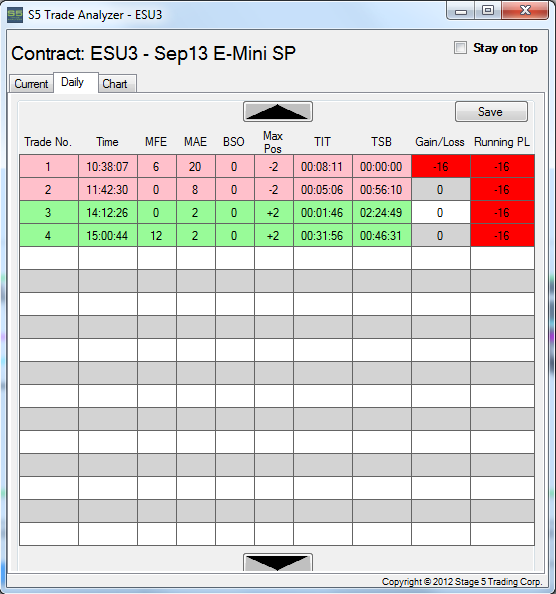Click TIT value 00:01:46
The width and height of the screenshot is (556, 594).
pyautogui.click(x=323, y=213)
